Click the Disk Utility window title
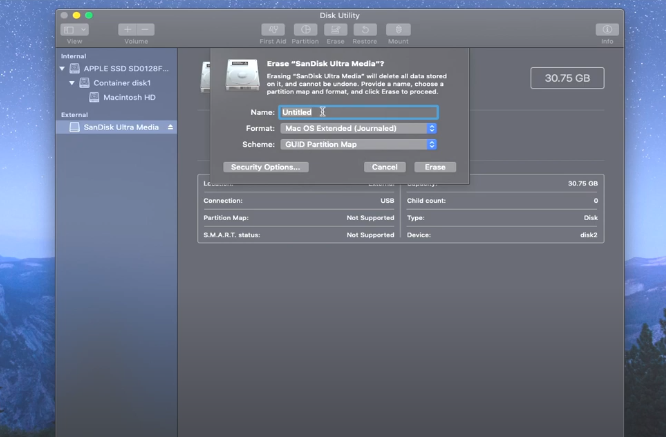The image size is (666, 437). 339,15
